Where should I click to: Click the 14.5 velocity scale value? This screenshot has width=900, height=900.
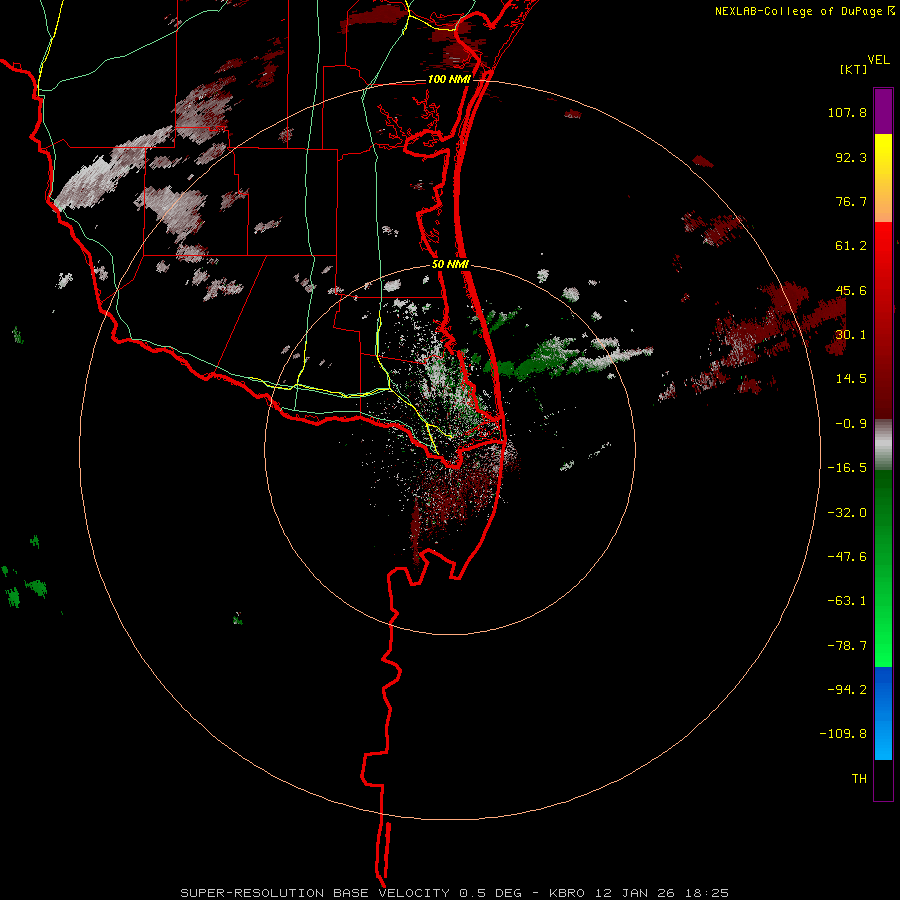[x=851, y=379]
